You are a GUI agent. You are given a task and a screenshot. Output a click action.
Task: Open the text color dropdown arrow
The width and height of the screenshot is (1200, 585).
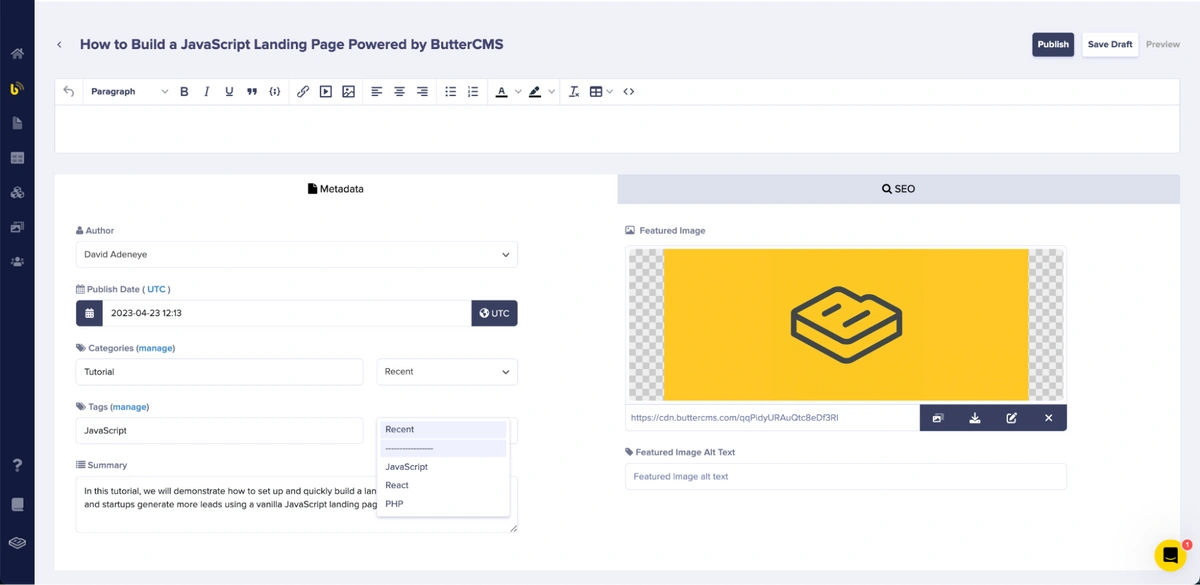coord(518,91)
